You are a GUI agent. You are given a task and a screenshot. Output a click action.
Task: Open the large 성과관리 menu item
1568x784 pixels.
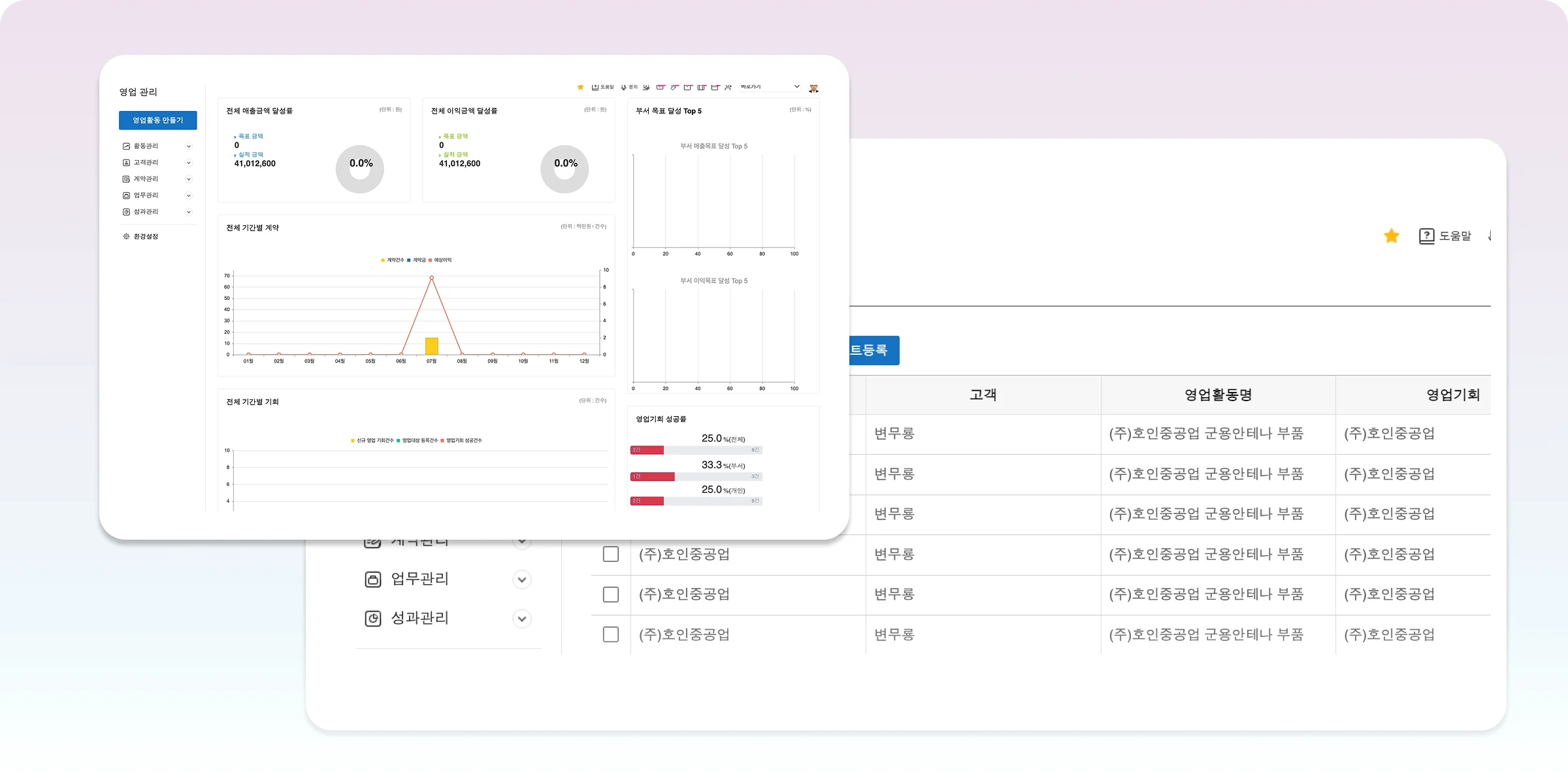(419, 618)
